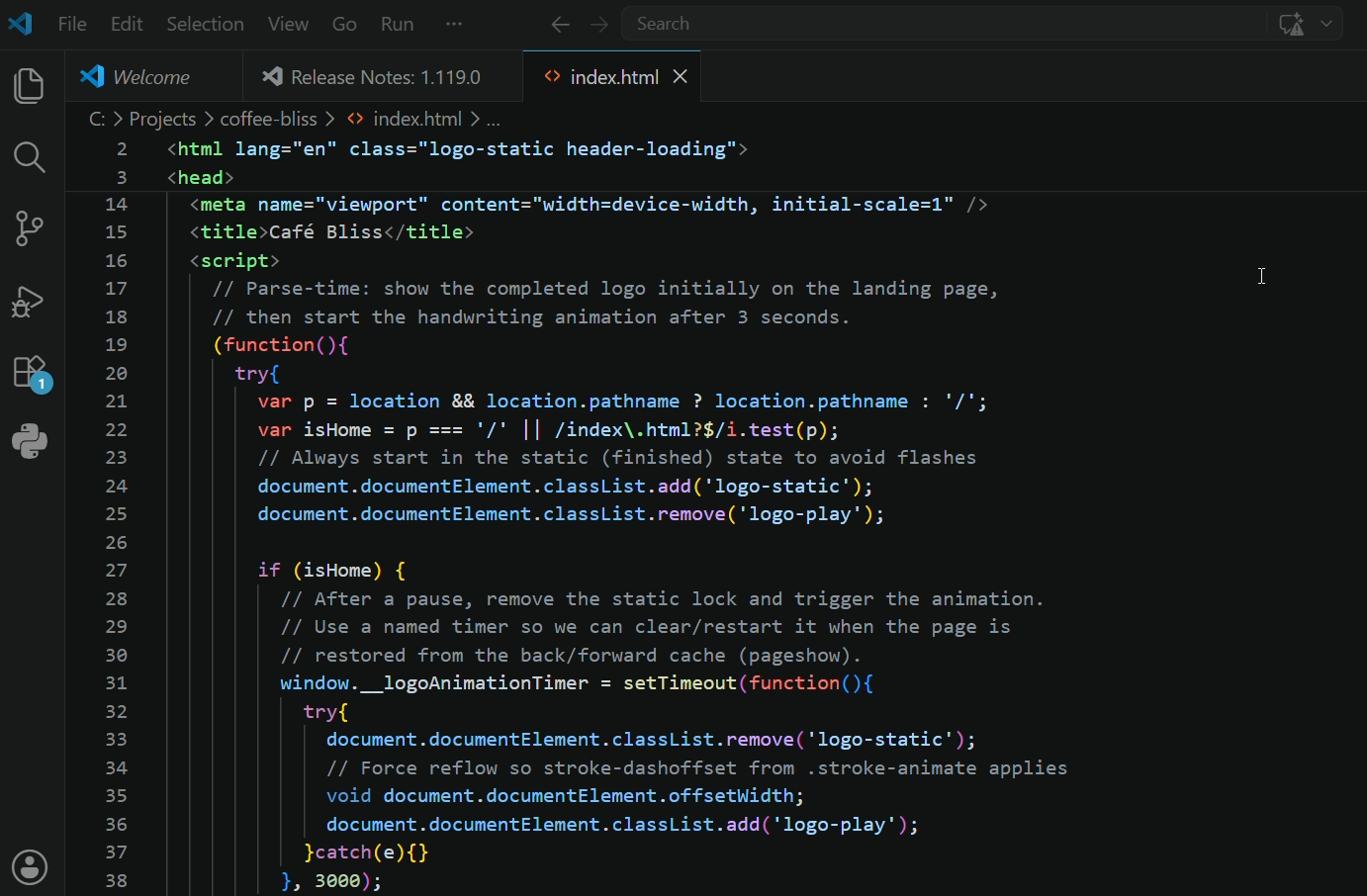The width and height of the screenshot is (1367, 896).
Task: Open the Accounts menu icon
Action: (x=30, y=867)
